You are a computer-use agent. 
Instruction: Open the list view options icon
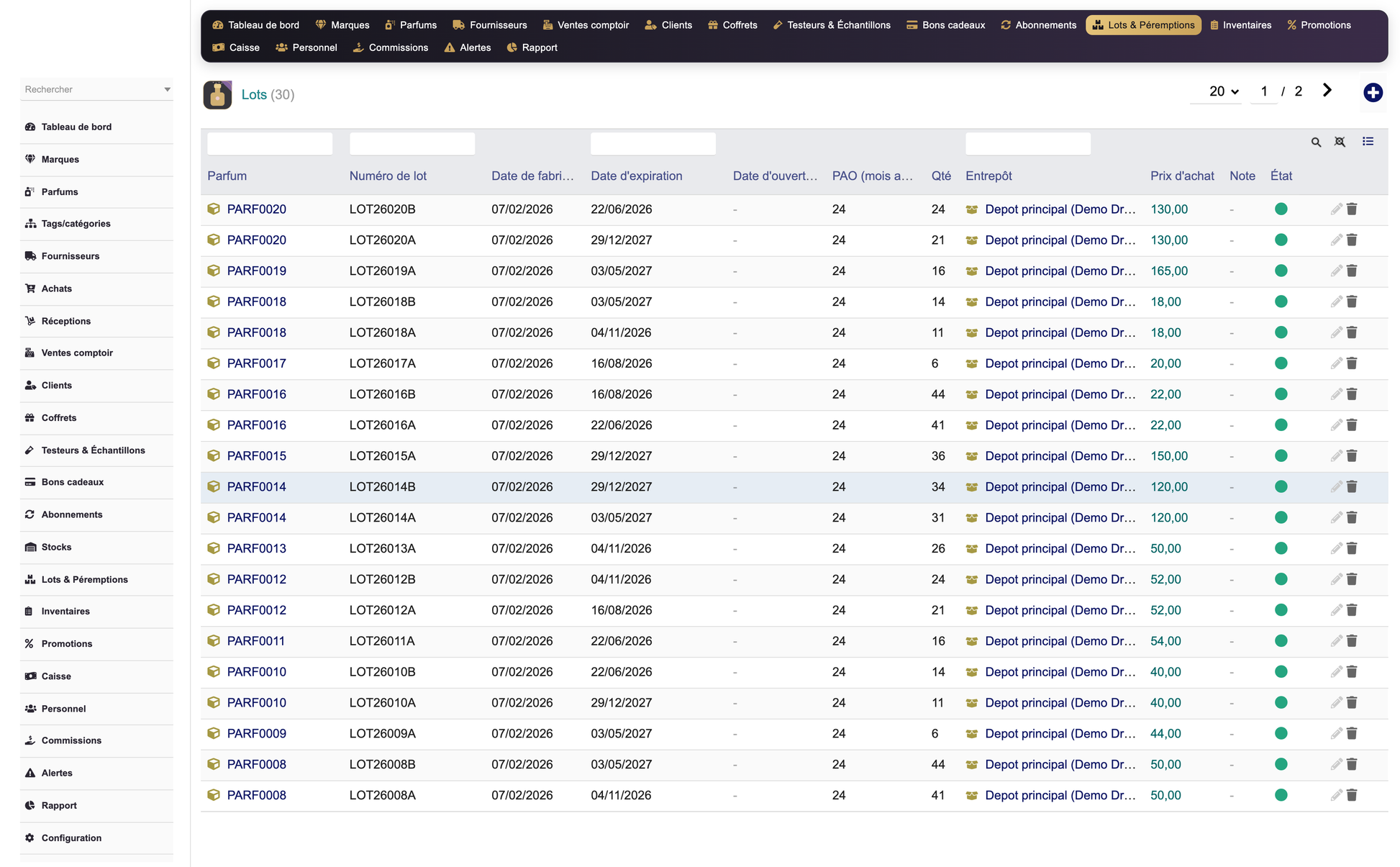pyautogui.click(x=1368, y=142)
